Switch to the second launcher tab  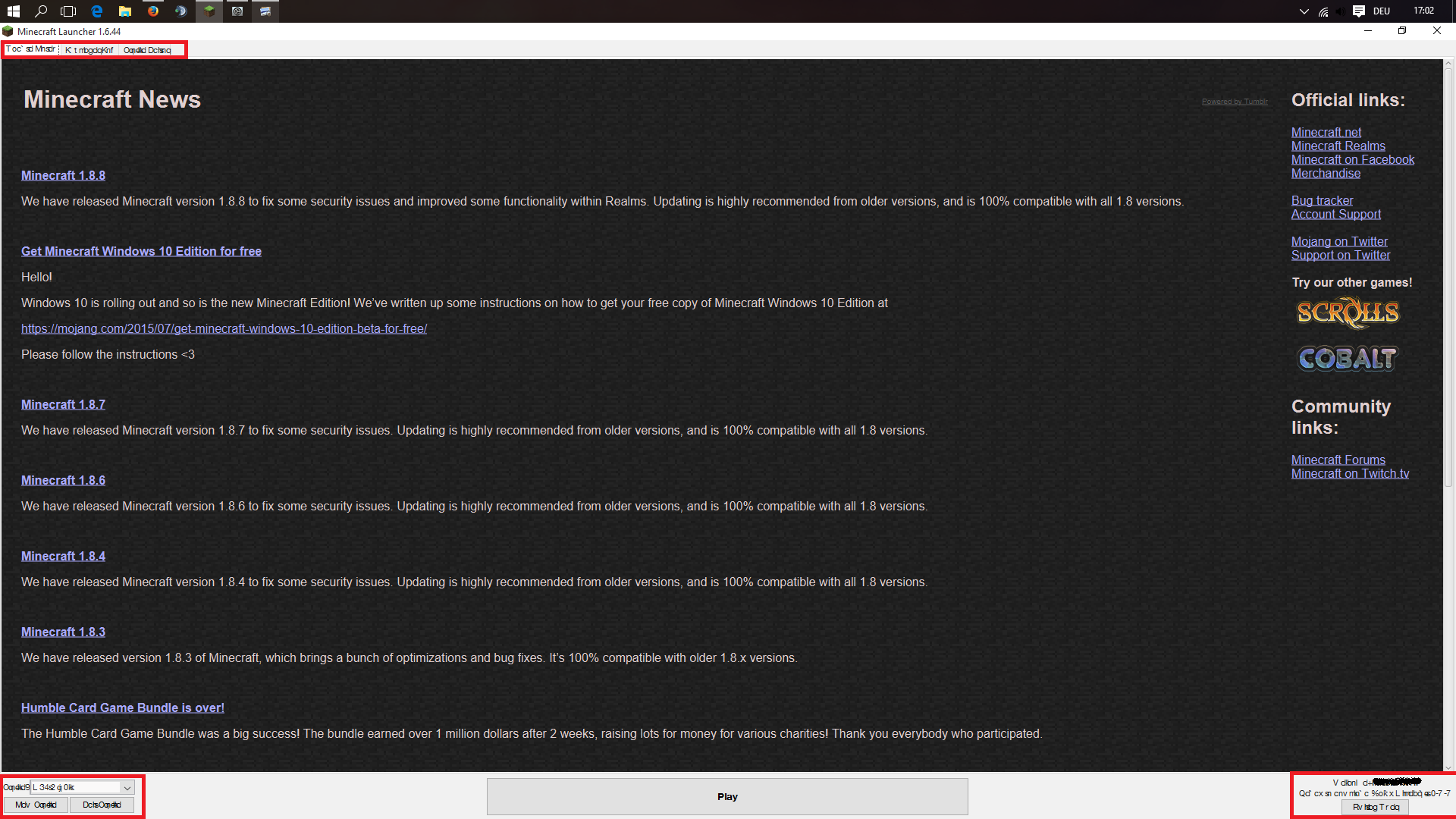[x=89, y=50]
